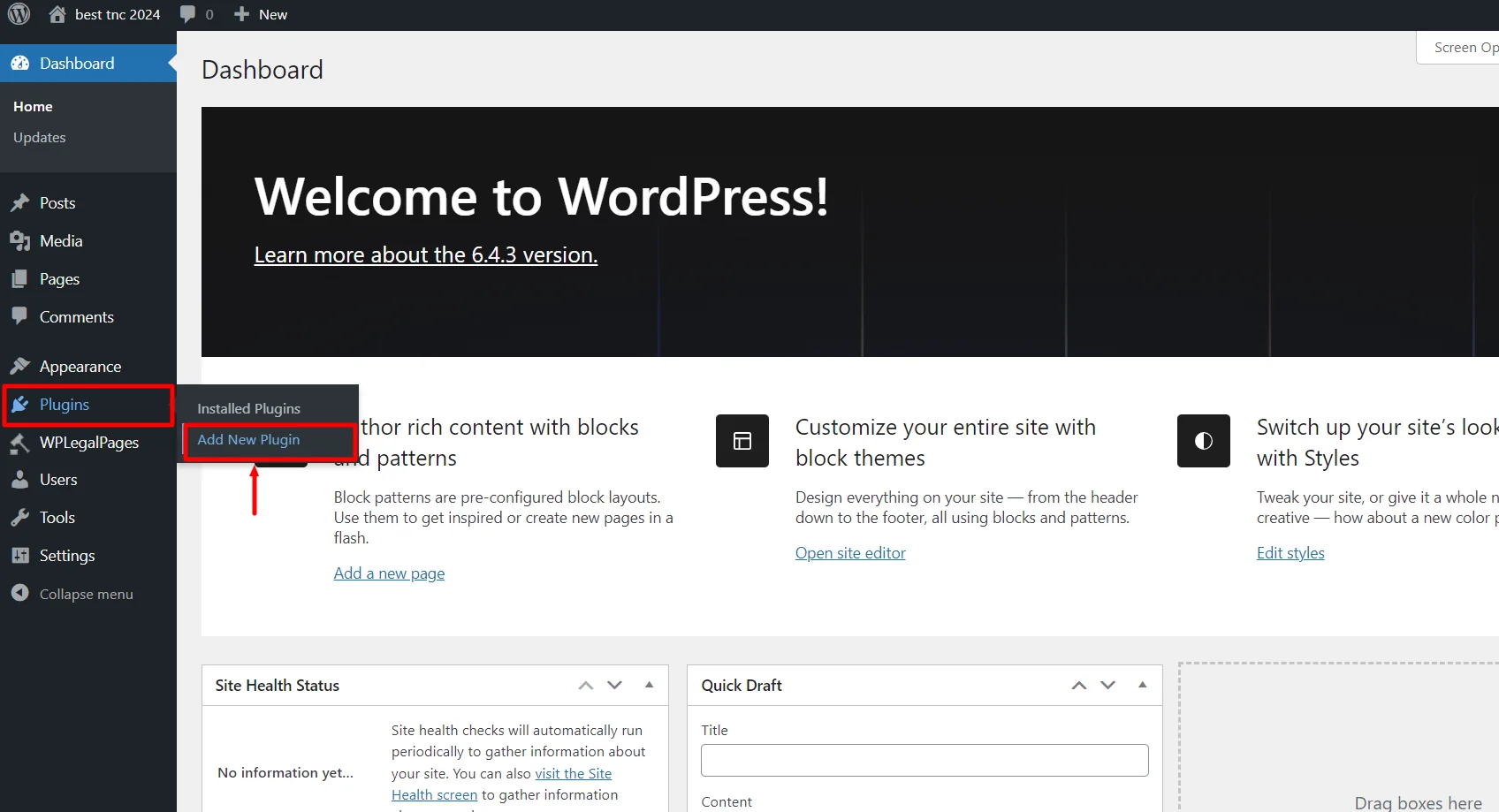This screenshot has width=1499, height=812.
Task: Click the Users icon in the sidebar
Action: 20,479
